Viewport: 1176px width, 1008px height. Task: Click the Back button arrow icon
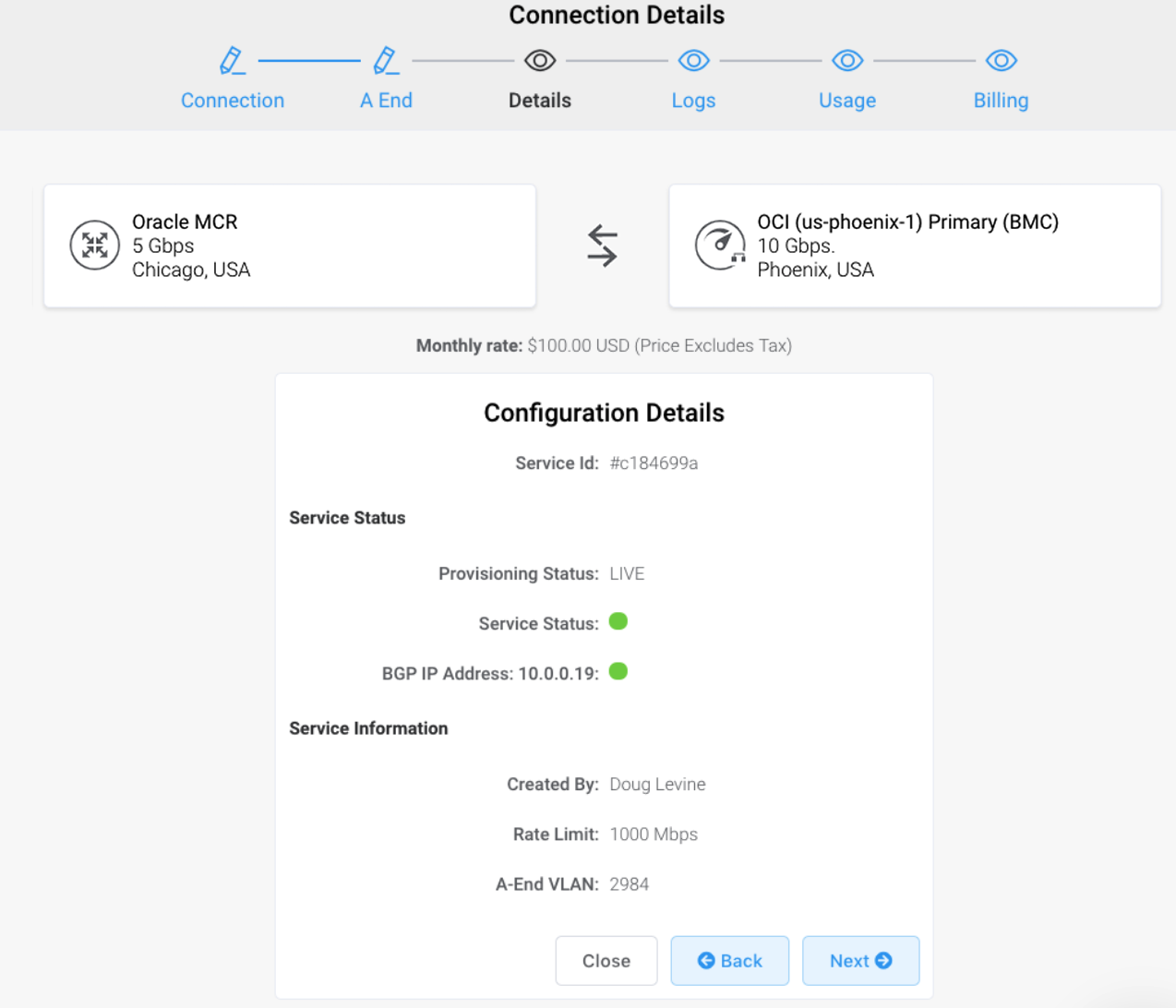coord(707,961)
